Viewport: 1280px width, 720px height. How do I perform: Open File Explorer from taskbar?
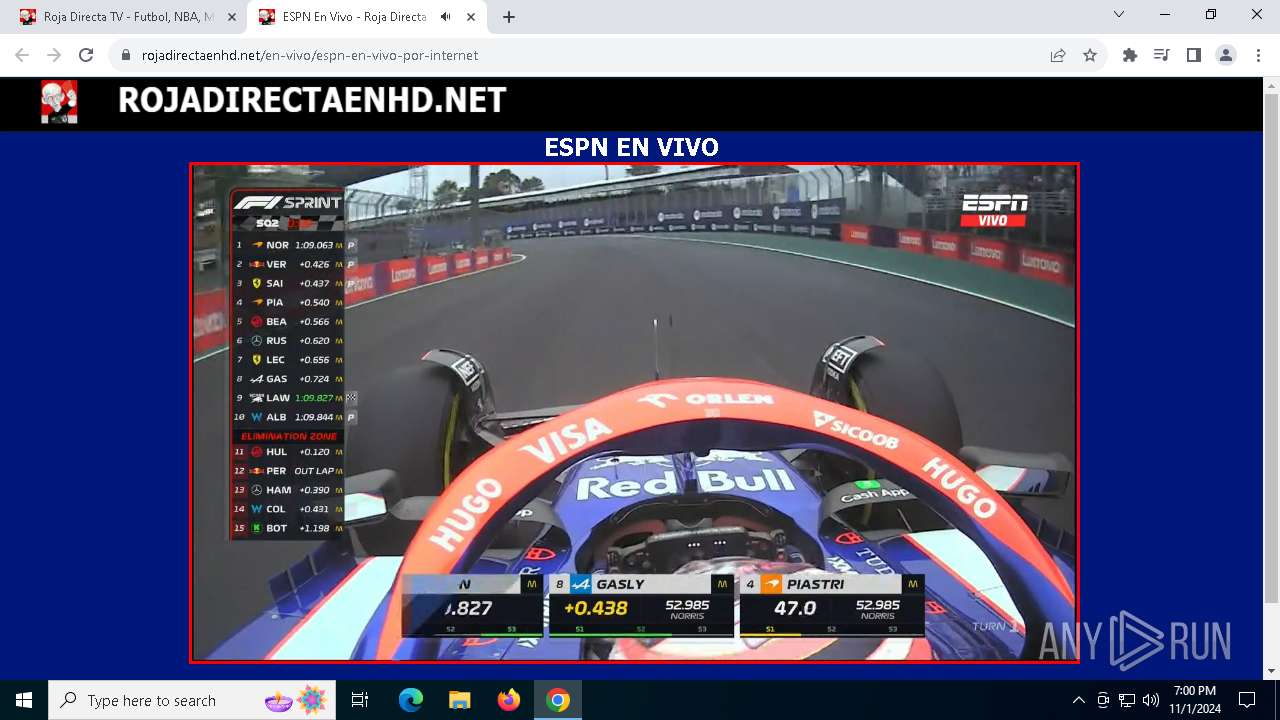460,700
